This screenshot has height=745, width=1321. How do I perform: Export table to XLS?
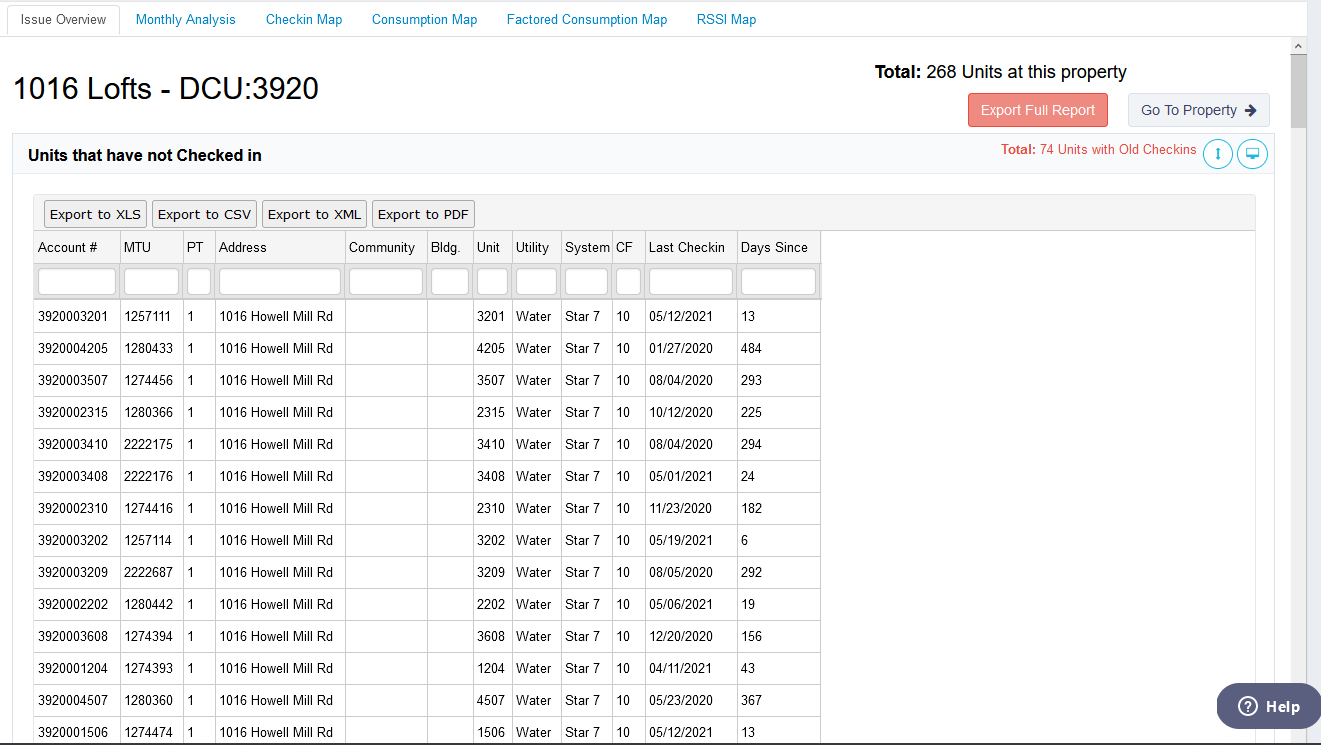point(95,214)
